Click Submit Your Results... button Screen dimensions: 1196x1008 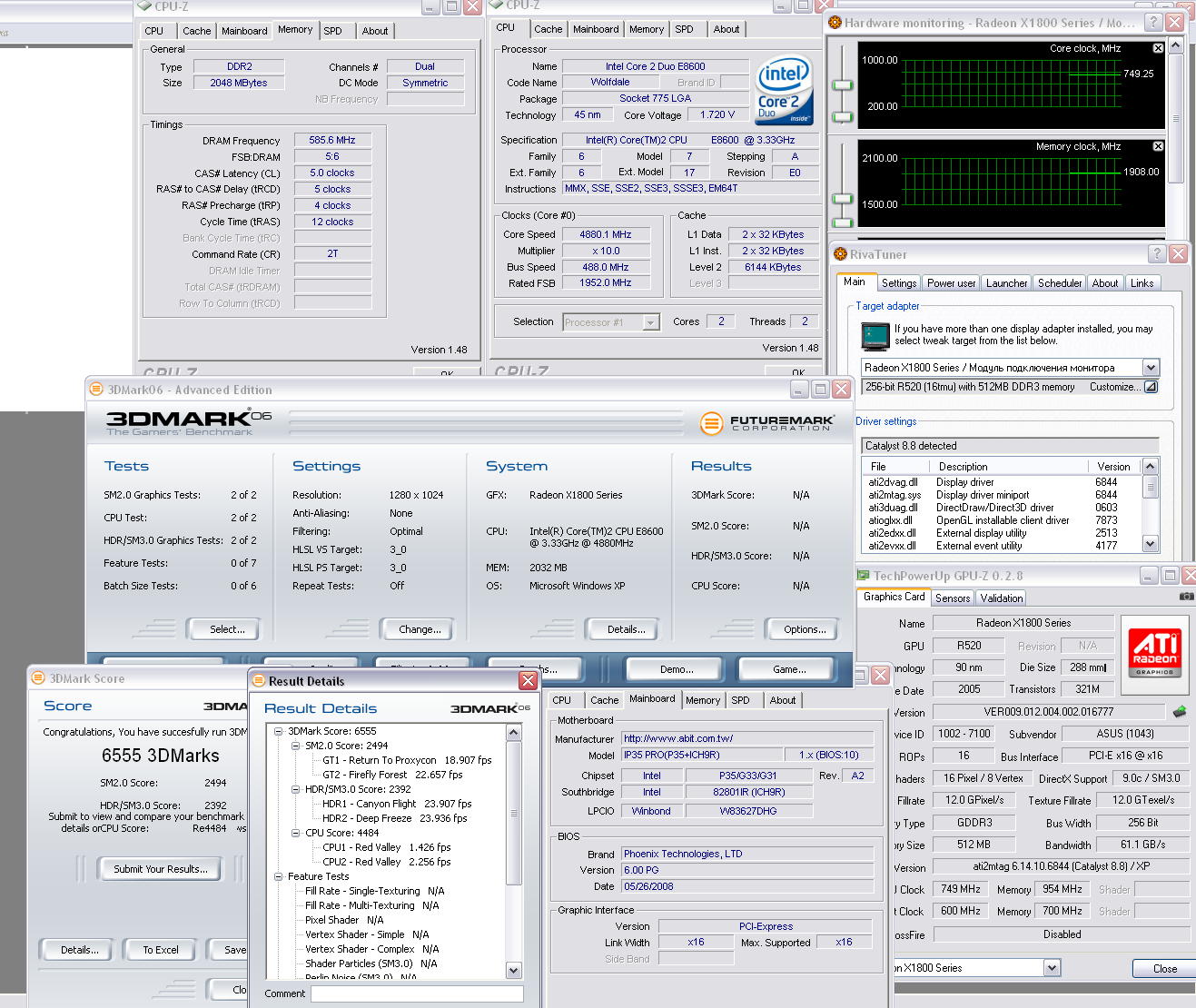point(161,869)
